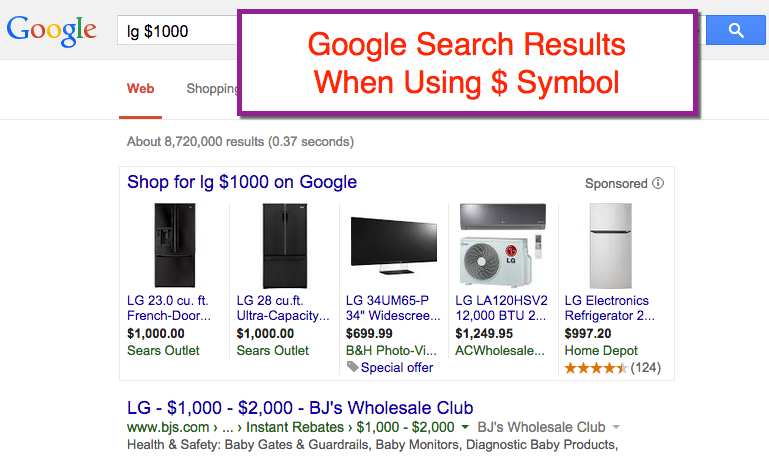This screenshot has width=769, height=472.
Task: Click the Sponsored info icon
Action: point(658,184)
